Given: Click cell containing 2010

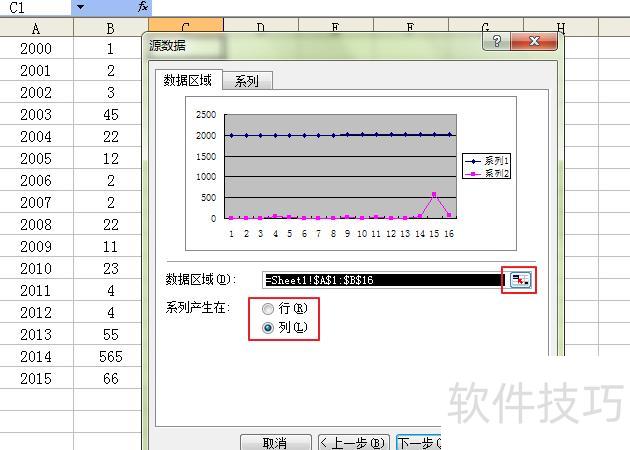Looking at the screenshot, I should [36, 268].
